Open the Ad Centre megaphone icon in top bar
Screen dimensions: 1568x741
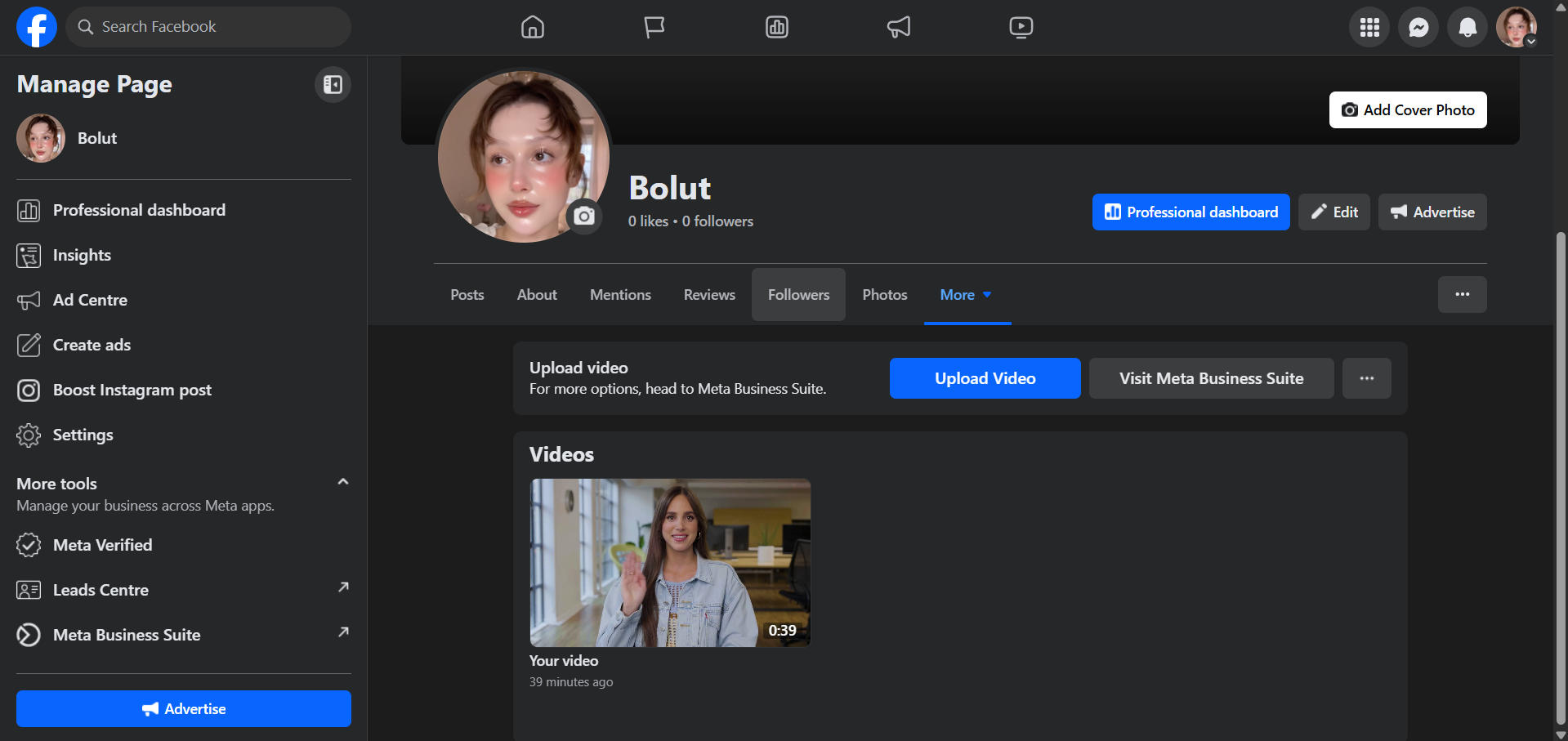click(x=899, y=27)
